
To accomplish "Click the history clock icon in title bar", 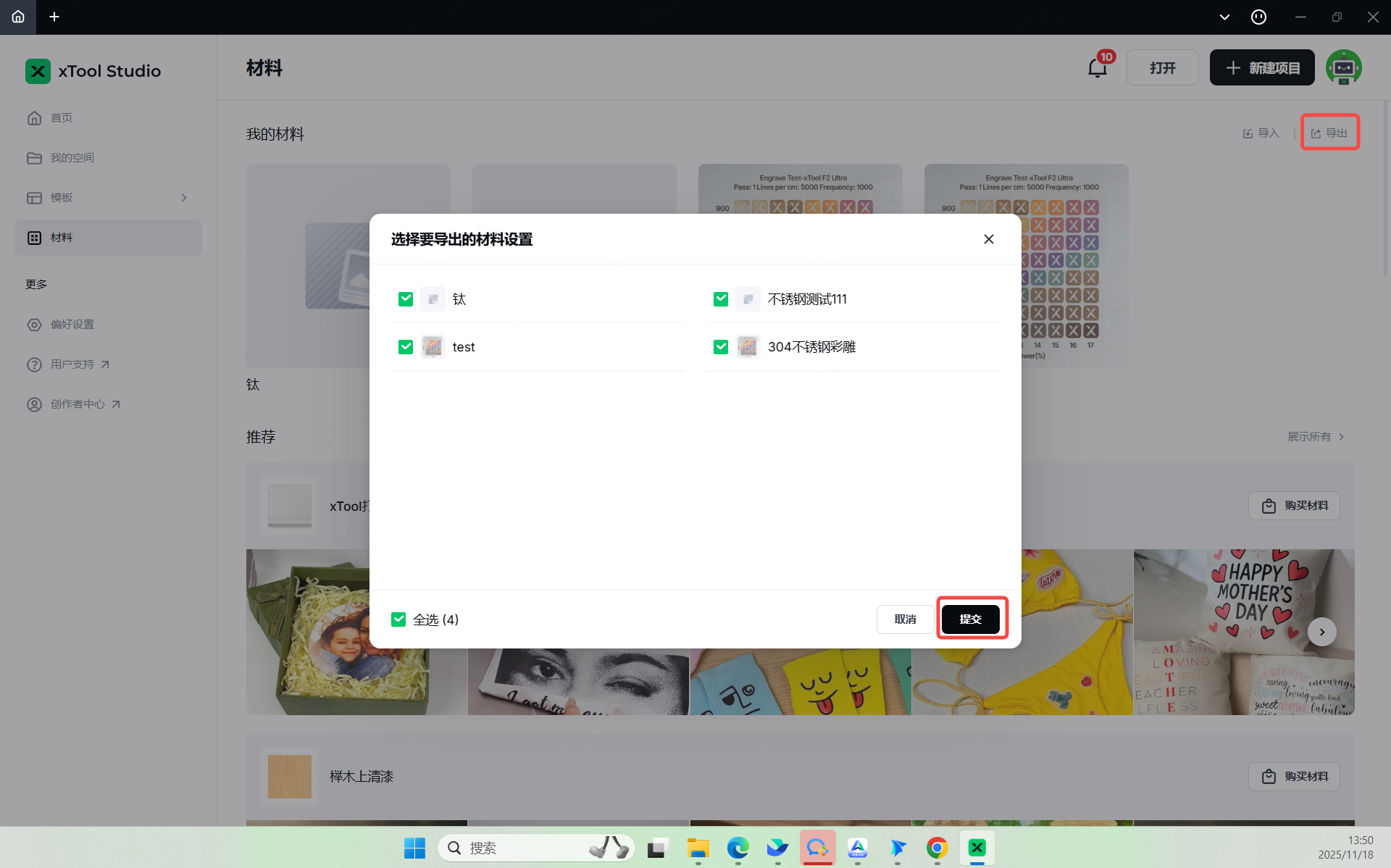I will click(x=1258, y=17).
